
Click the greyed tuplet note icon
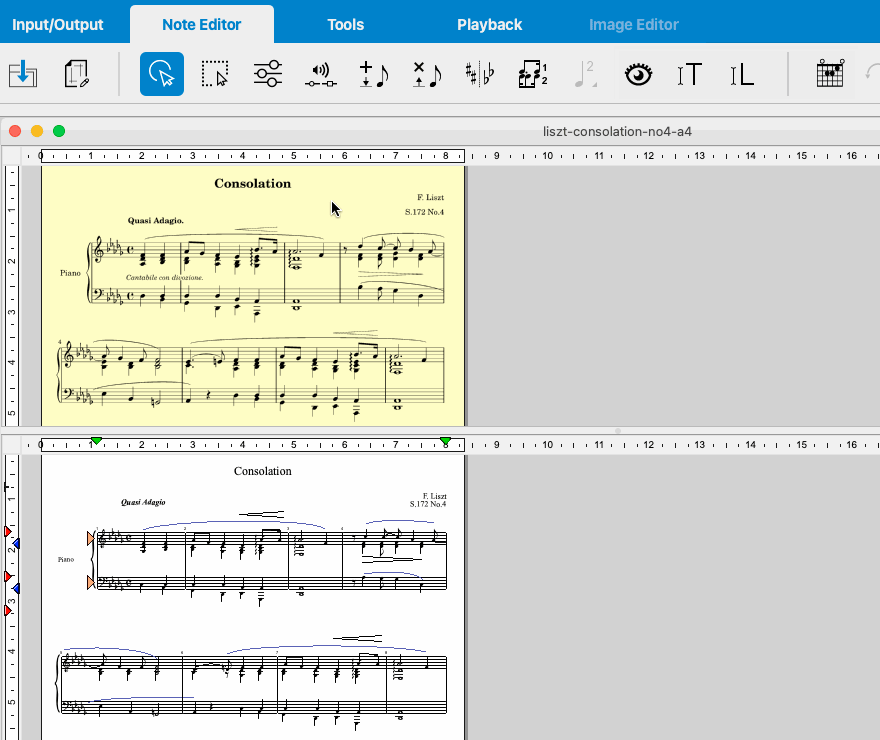point(585,74)
